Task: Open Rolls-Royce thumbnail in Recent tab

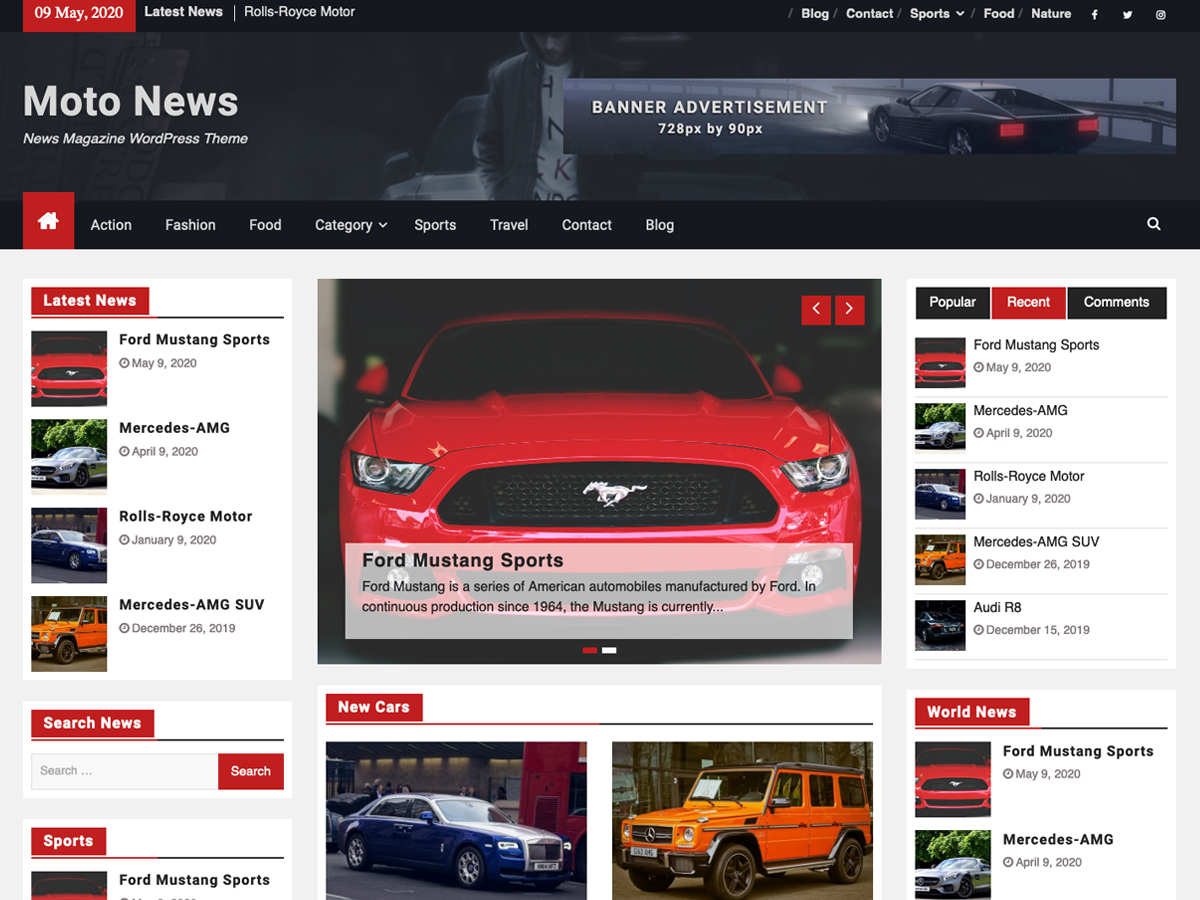Action: (x=940, y=494)
